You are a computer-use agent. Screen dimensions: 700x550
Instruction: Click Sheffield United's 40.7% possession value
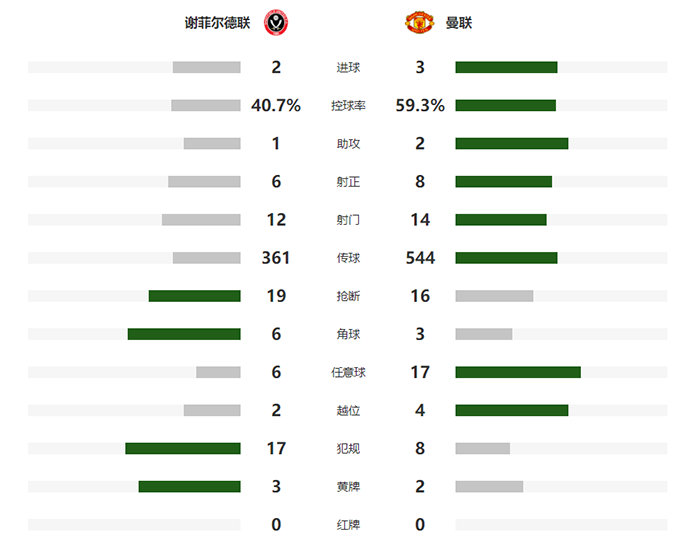[x=276, y=106]
